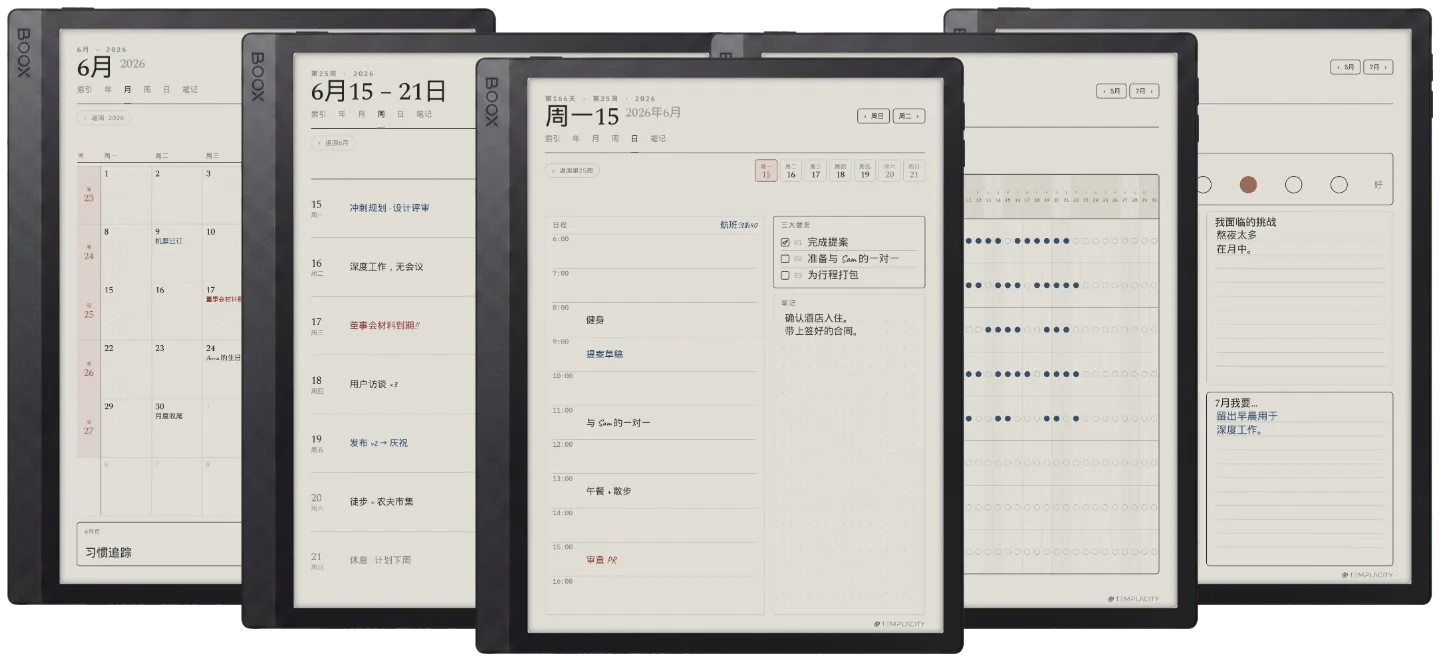The image size is (1440, 661).
Task: Go back via 返回第25周 button
Action: 573,170
